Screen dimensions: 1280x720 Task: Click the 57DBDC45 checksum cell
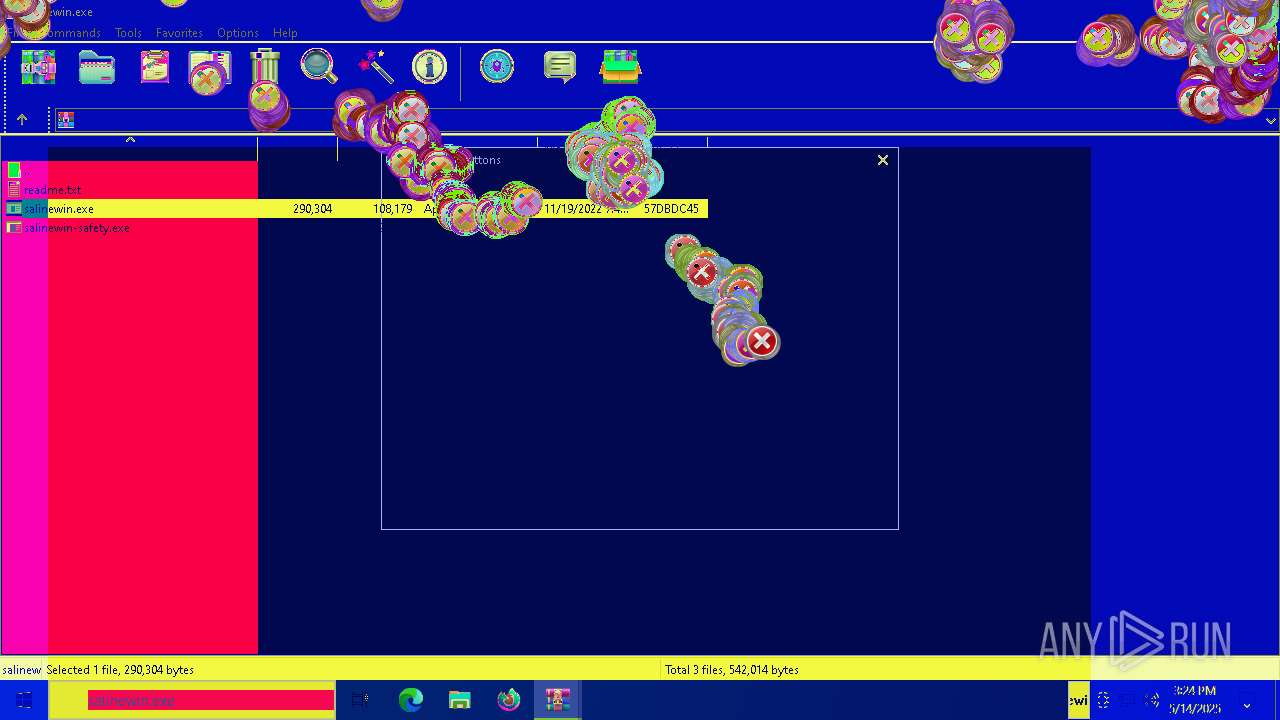point(671,209)
